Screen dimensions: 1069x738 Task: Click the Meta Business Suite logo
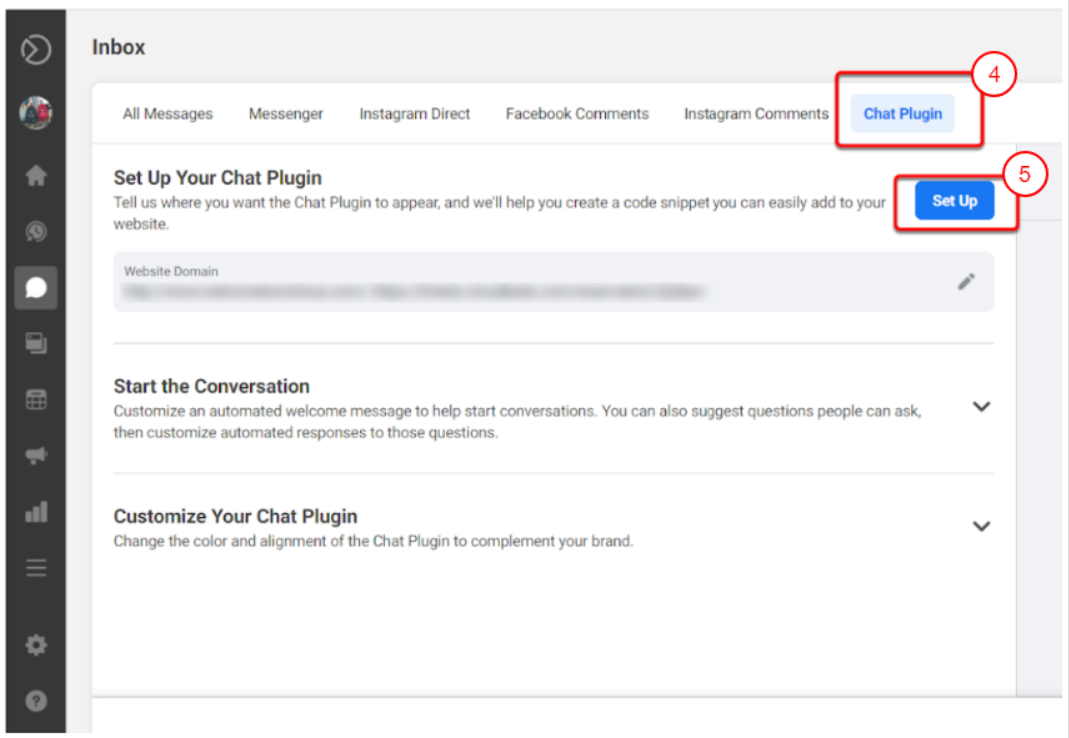click(36, 47)
